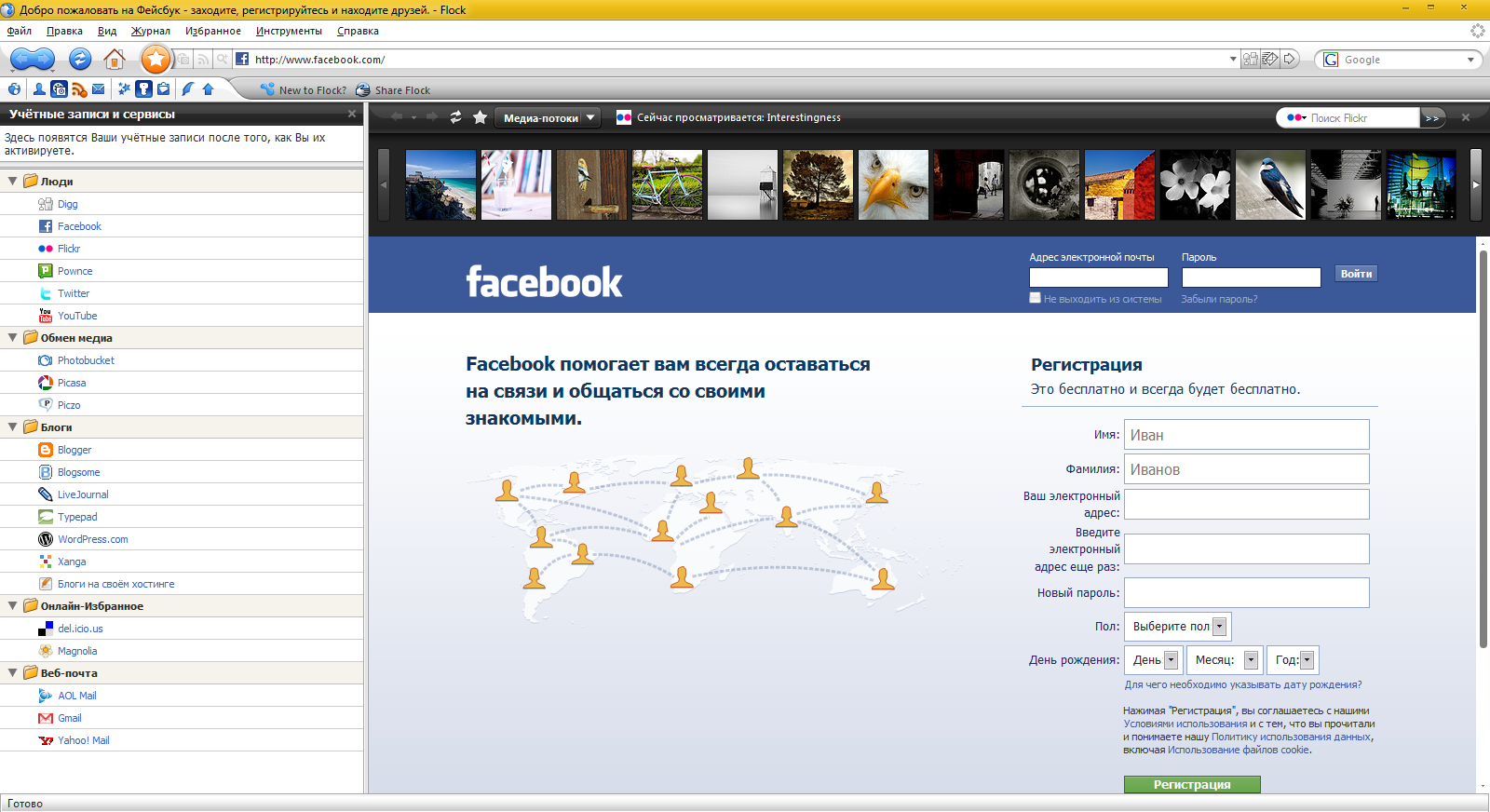Click the Go arrow at address bar end

1290,60
